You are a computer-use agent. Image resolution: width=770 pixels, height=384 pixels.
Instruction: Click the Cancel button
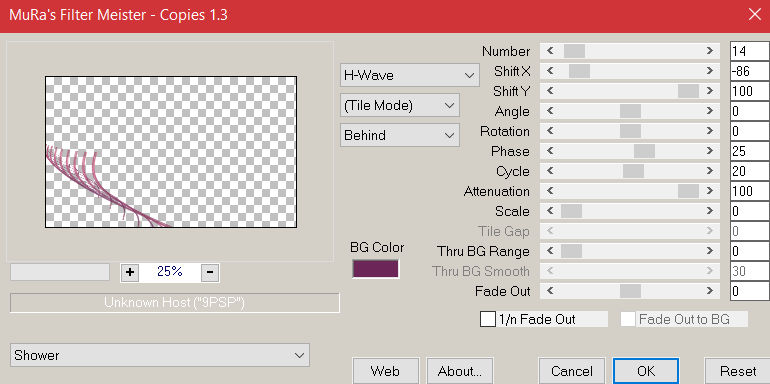pyautogui.click(x=572, y=371)
